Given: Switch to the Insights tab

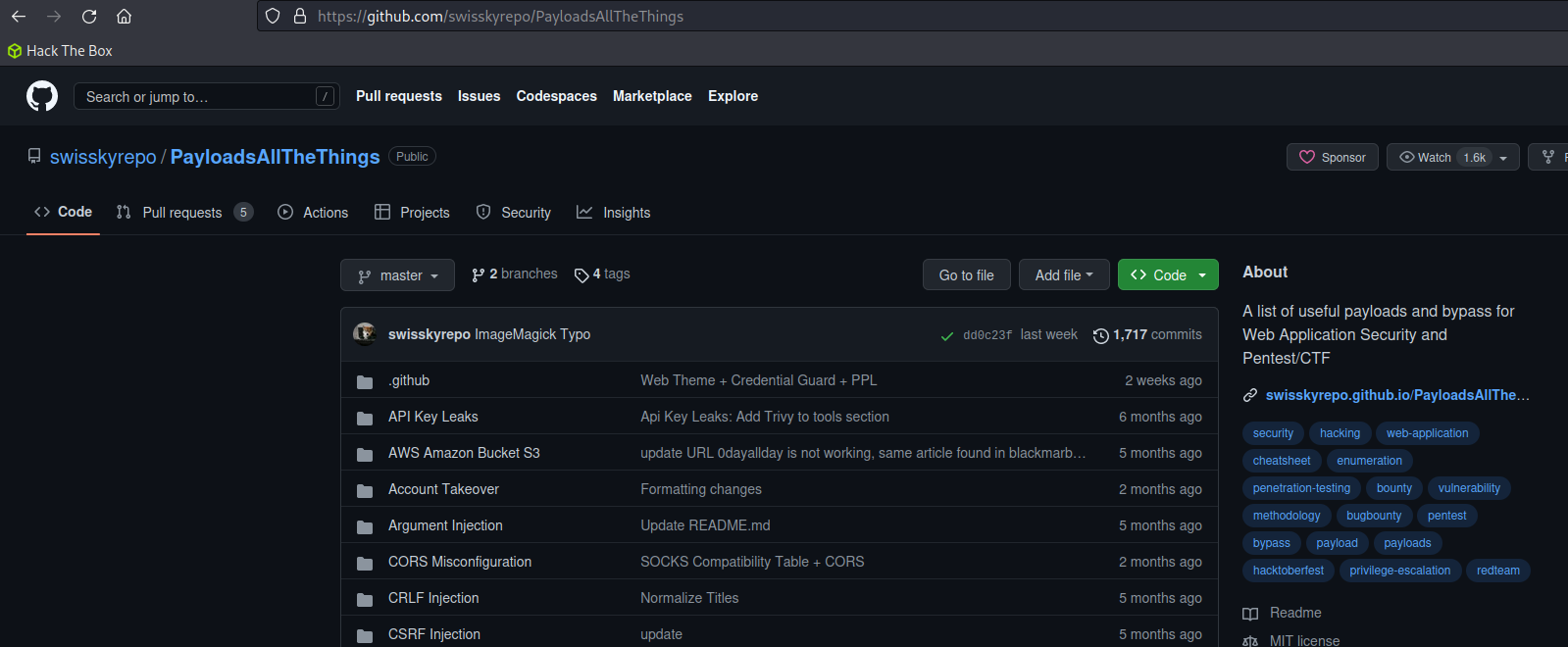Looking at the screenshot, I should (613, 212).
